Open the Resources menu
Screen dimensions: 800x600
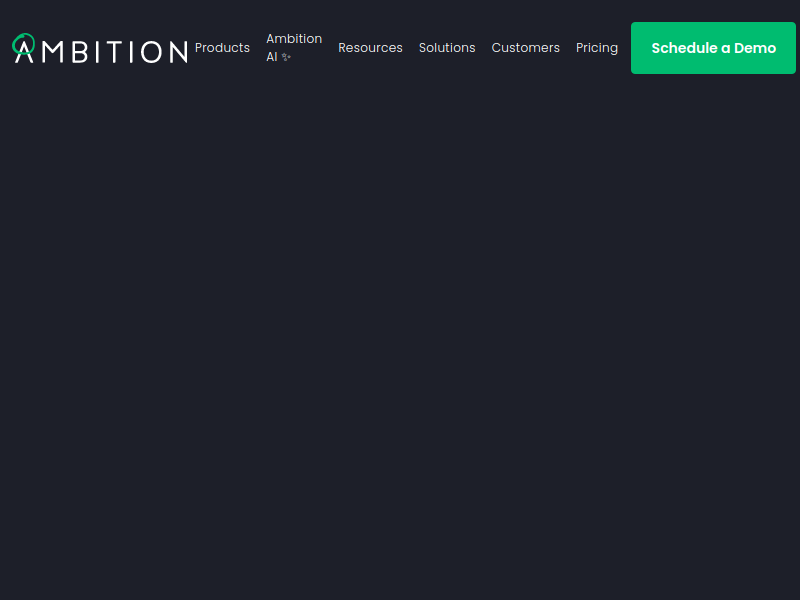370,48
